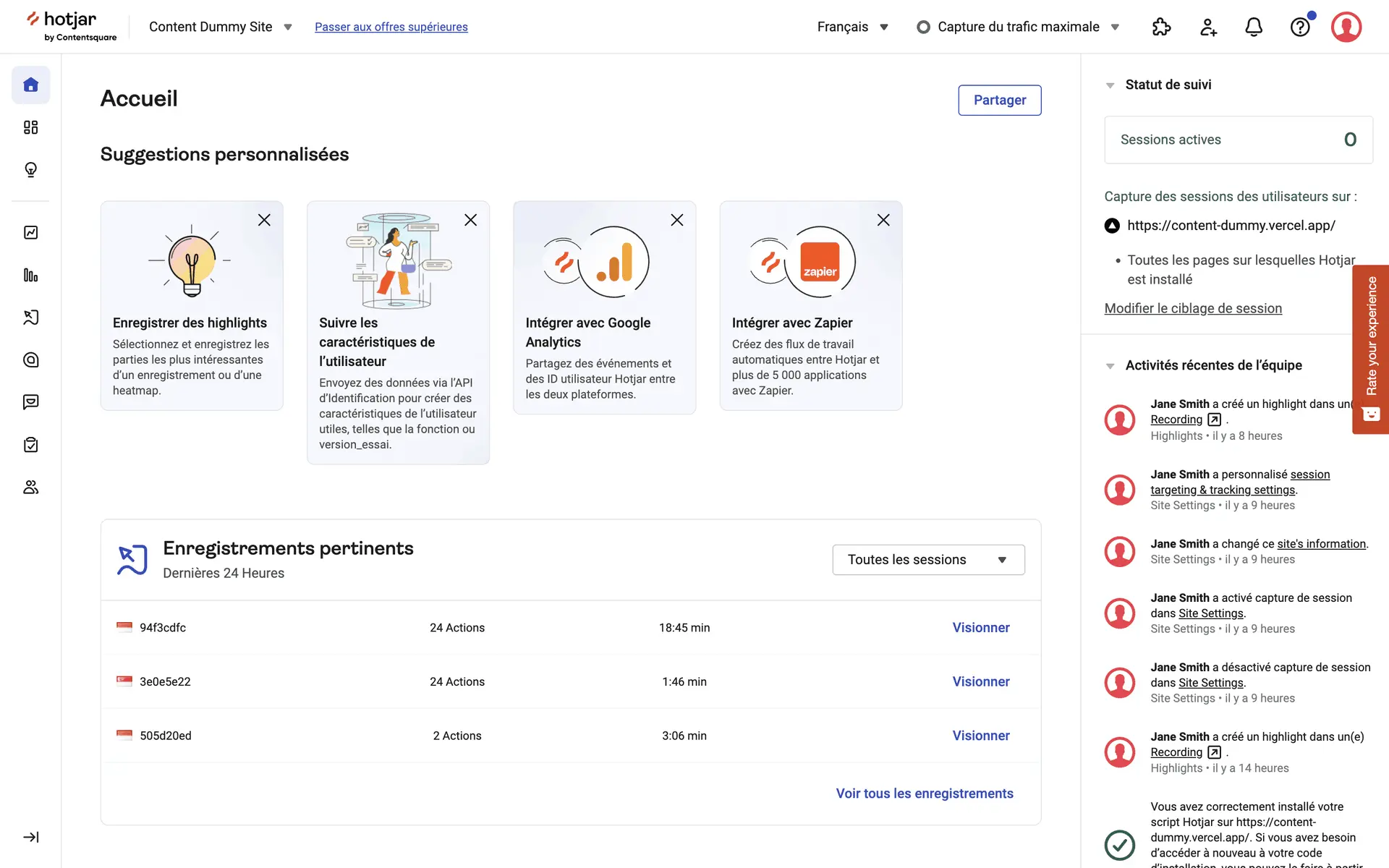This screenshot has width=1389, height=868.
Task: Collapse the Statut de suivi section
Action: click(1110, 85)
